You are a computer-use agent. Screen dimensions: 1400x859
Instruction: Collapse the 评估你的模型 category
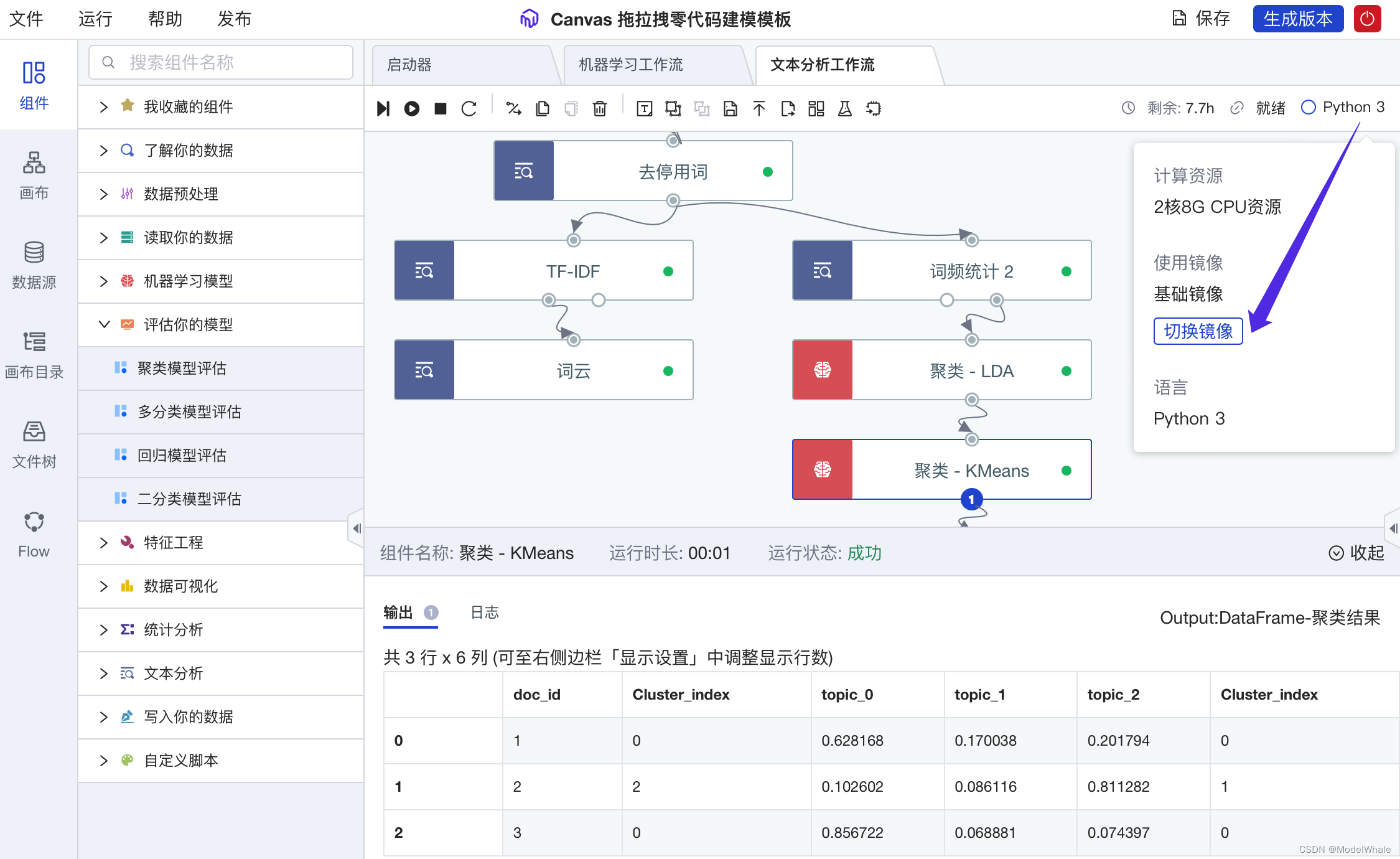pos(188,325)
